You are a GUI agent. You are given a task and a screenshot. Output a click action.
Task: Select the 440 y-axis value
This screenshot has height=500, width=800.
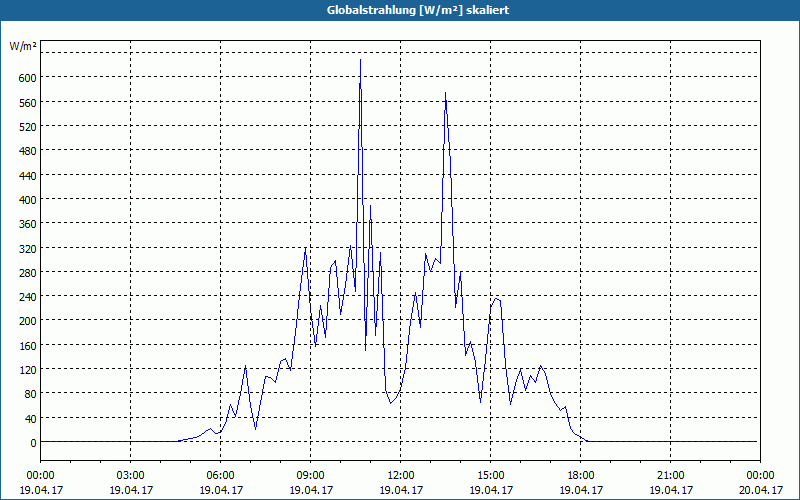[28, 176]
